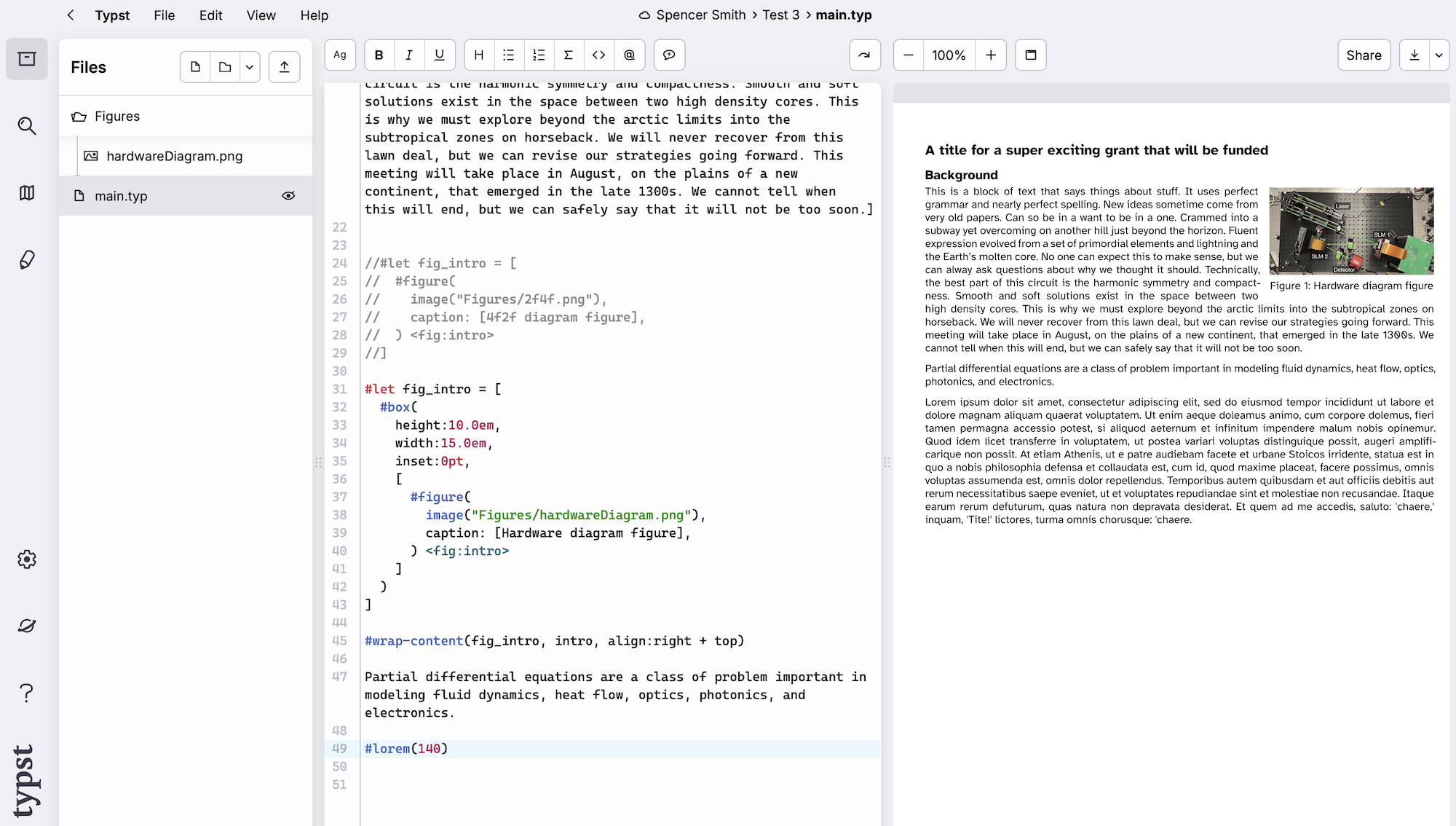
Task: Insert math equation with sigma icon
Action: click(x=569, y=55)
